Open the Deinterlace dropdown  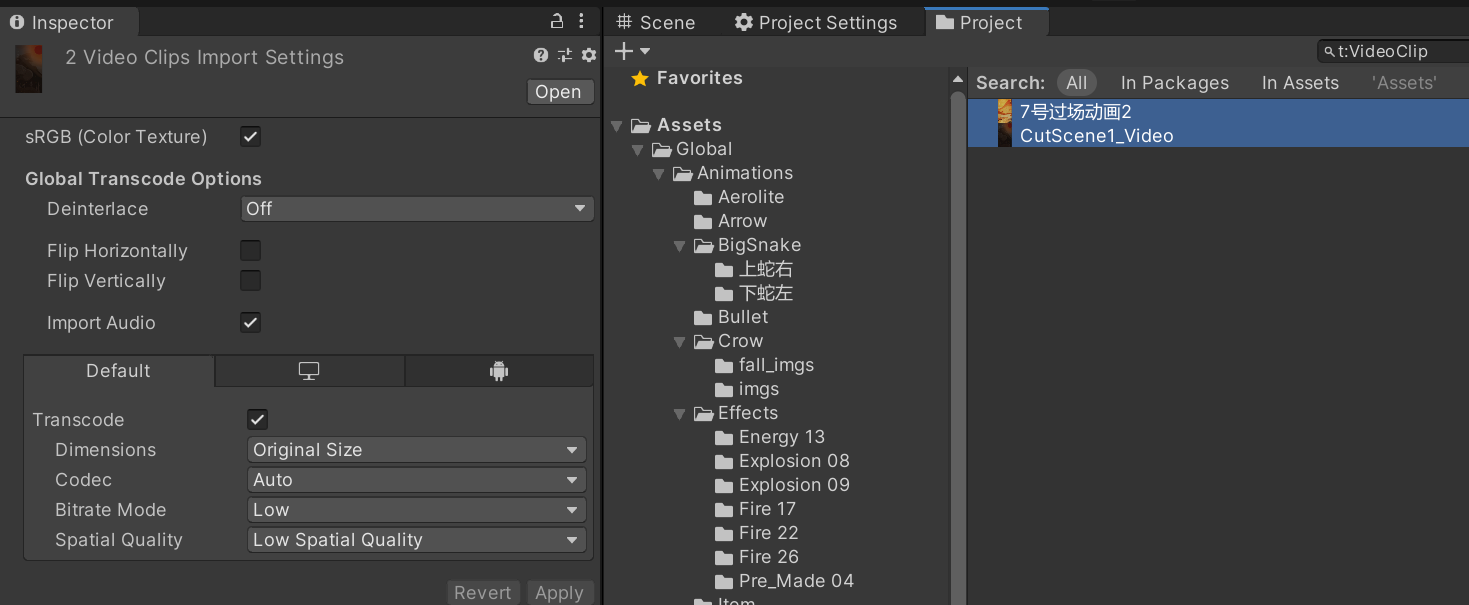point(417,209)
